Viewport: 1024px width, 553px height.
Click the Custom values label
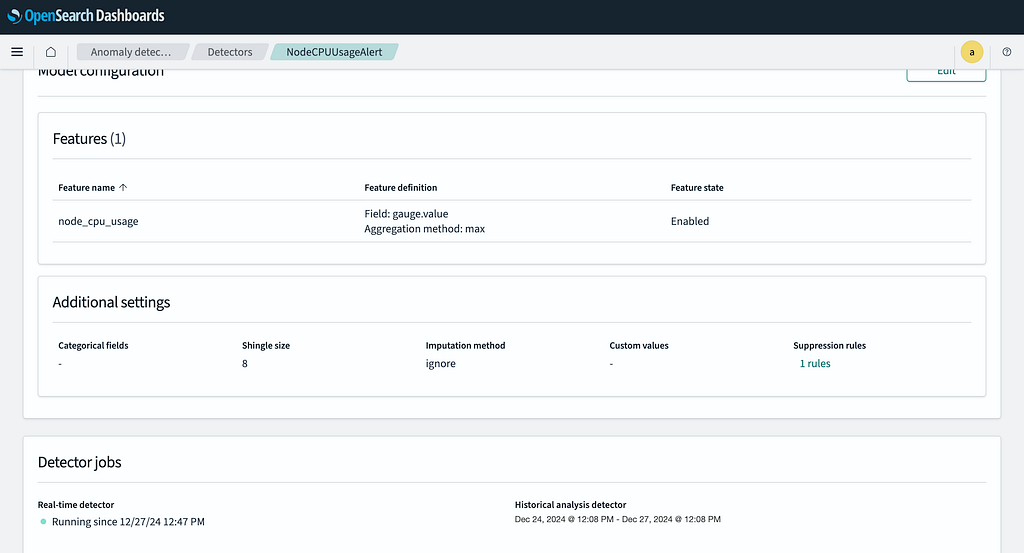[639, 345]
